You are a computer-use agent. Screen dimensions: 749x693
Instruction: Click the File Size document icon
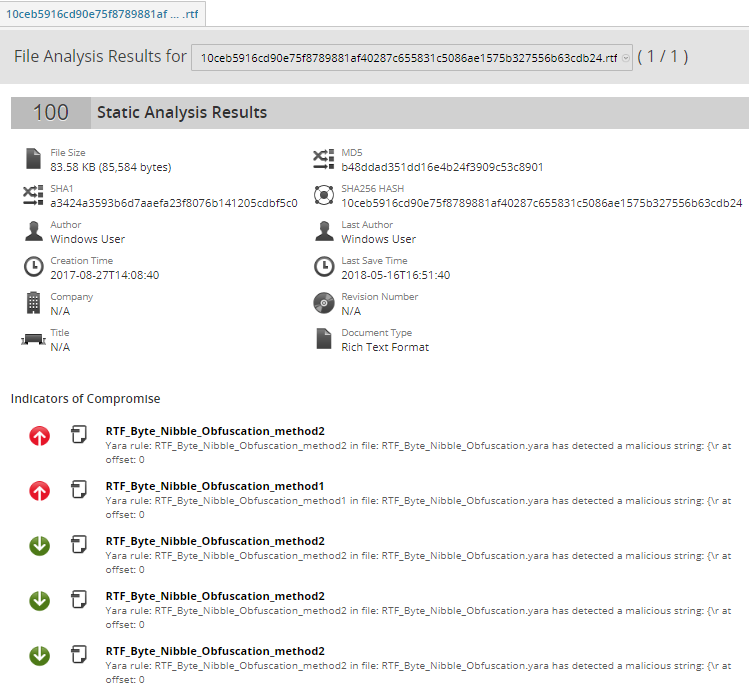(x=33, y=159)
